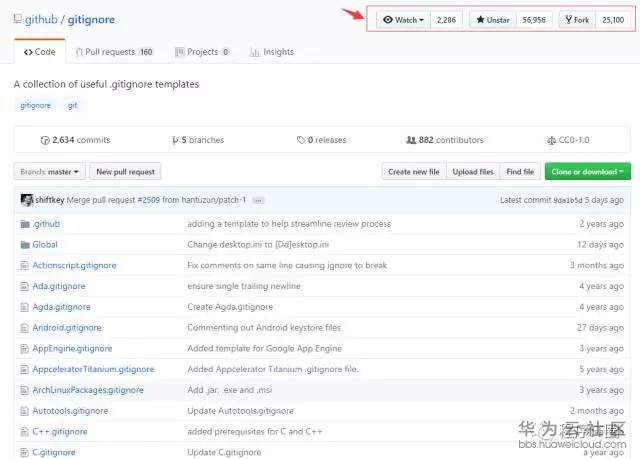
Task: Click the Global folder icon
Action: 25,245
